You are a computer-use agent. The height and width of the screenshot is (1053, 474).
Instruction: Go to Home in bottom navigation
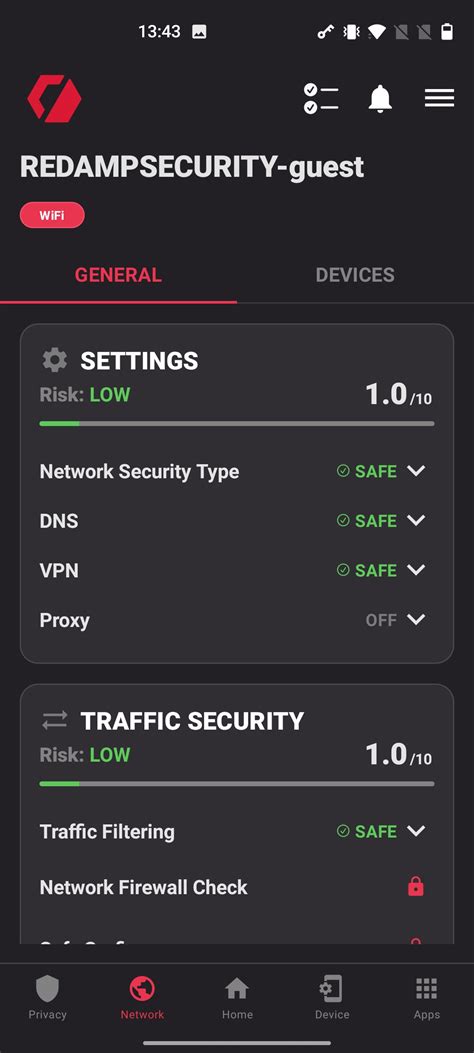pyautogui.click(x=237, y=998)
